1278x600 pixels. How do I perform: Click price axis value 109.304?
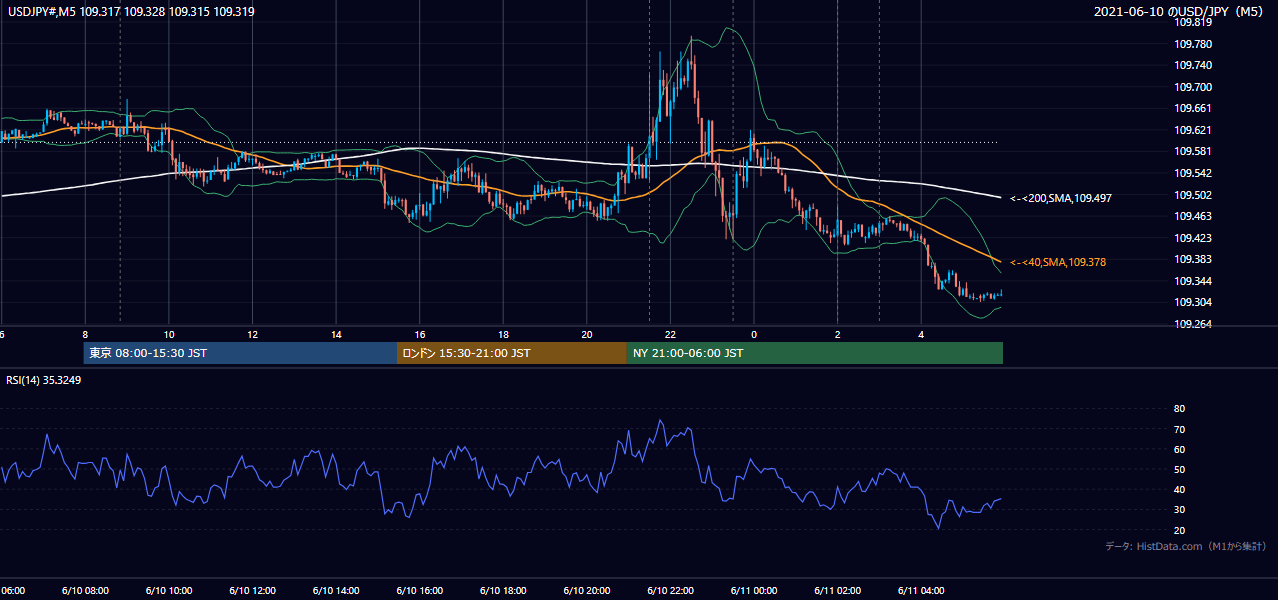(1193, 302)
